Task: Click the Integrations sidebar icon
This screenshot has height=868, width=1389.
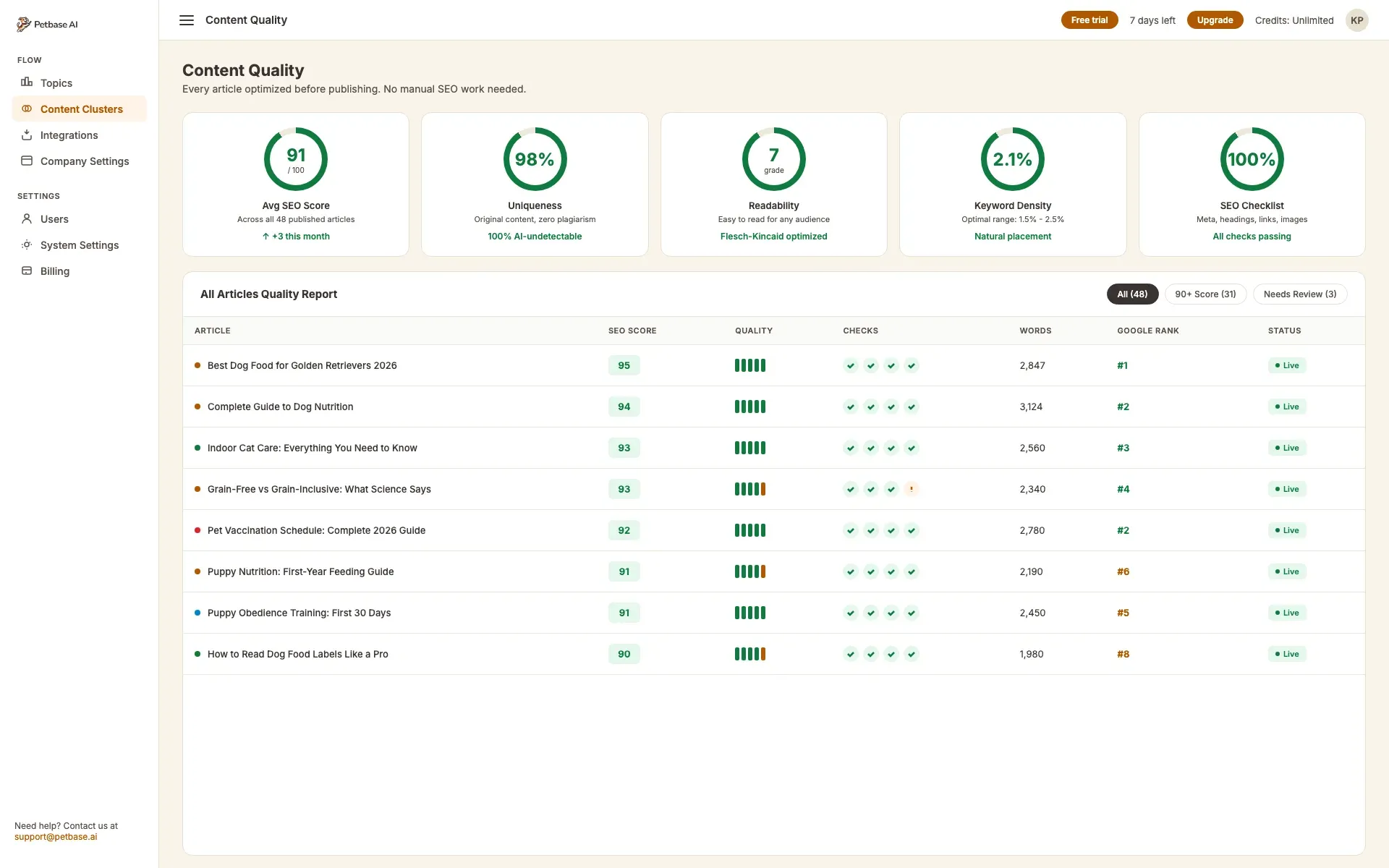Action: pyautogui.click(x=27, y=135)
